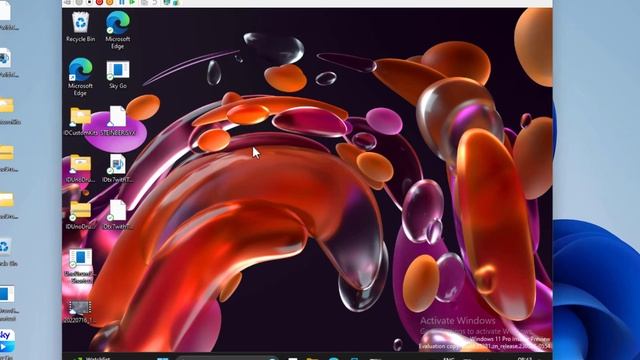The width and height of the screenshot is (640, 360).
Task: Pause the virtual machine with blue pause icon
Action: point(122,2)
